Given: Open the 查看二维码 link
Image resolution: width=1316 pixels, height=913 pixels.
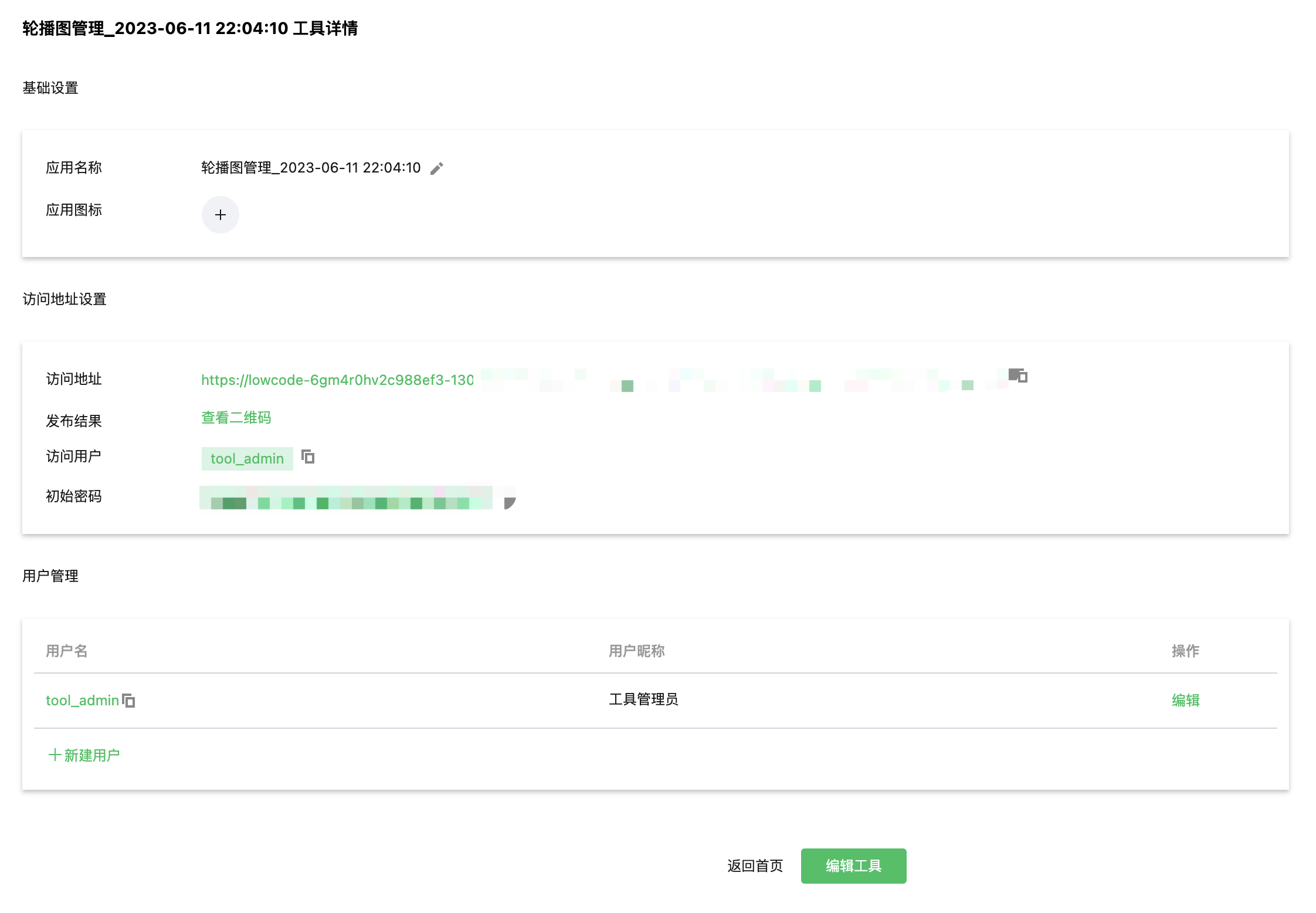Looking at the screenshot, I should pos(236,418).
